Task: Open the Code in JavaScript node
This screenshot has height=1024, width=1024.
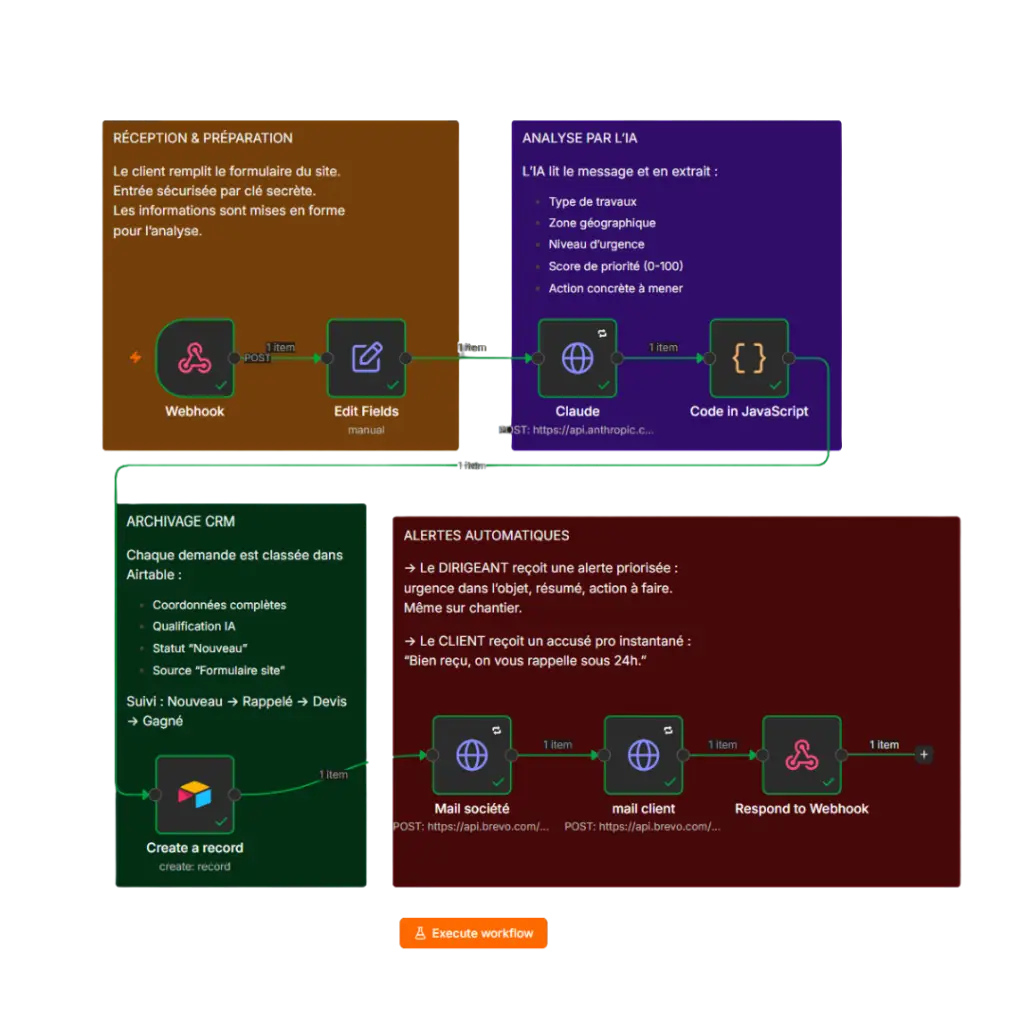Action: tap(749, 358)
